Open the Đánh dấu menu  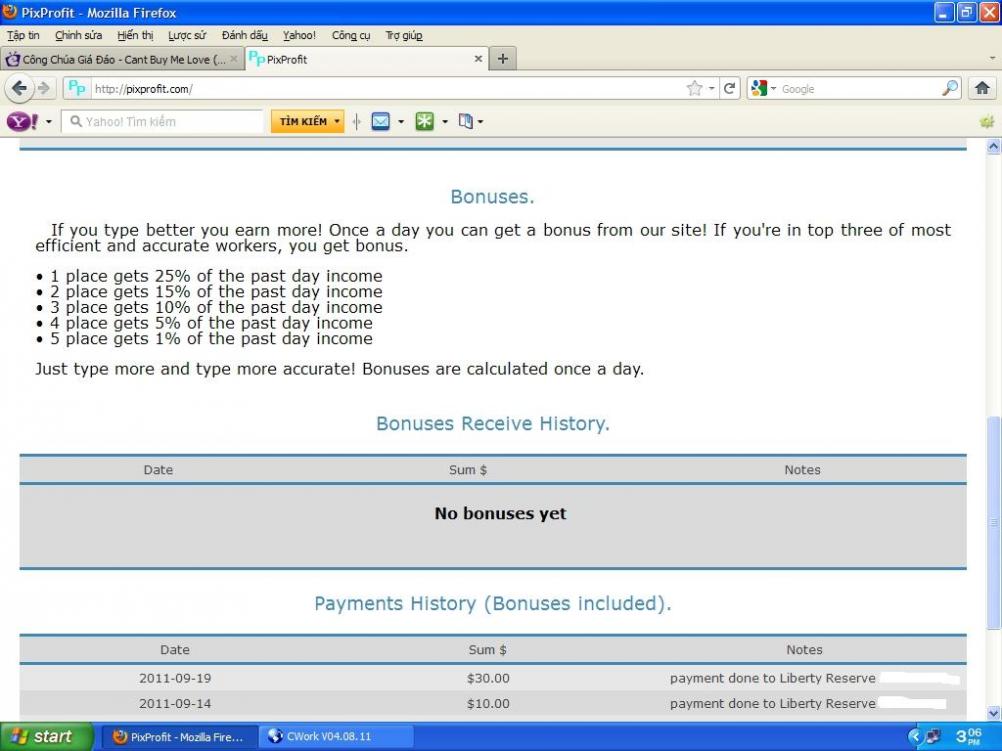[244, 35]
